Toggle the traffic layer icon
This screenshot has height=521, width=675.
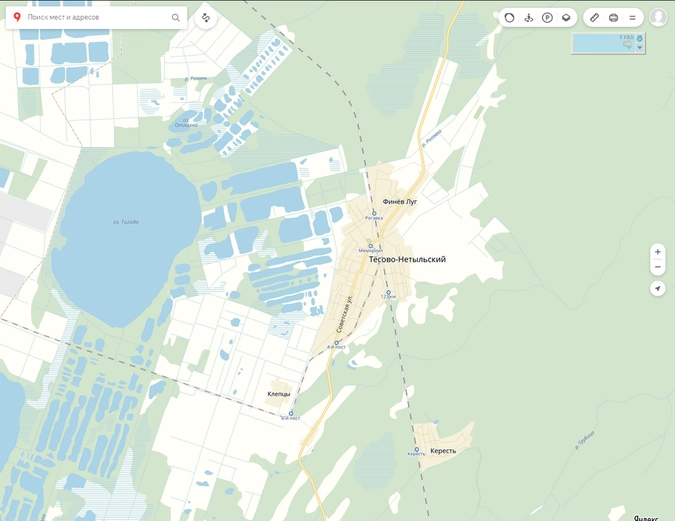(509, 17)
